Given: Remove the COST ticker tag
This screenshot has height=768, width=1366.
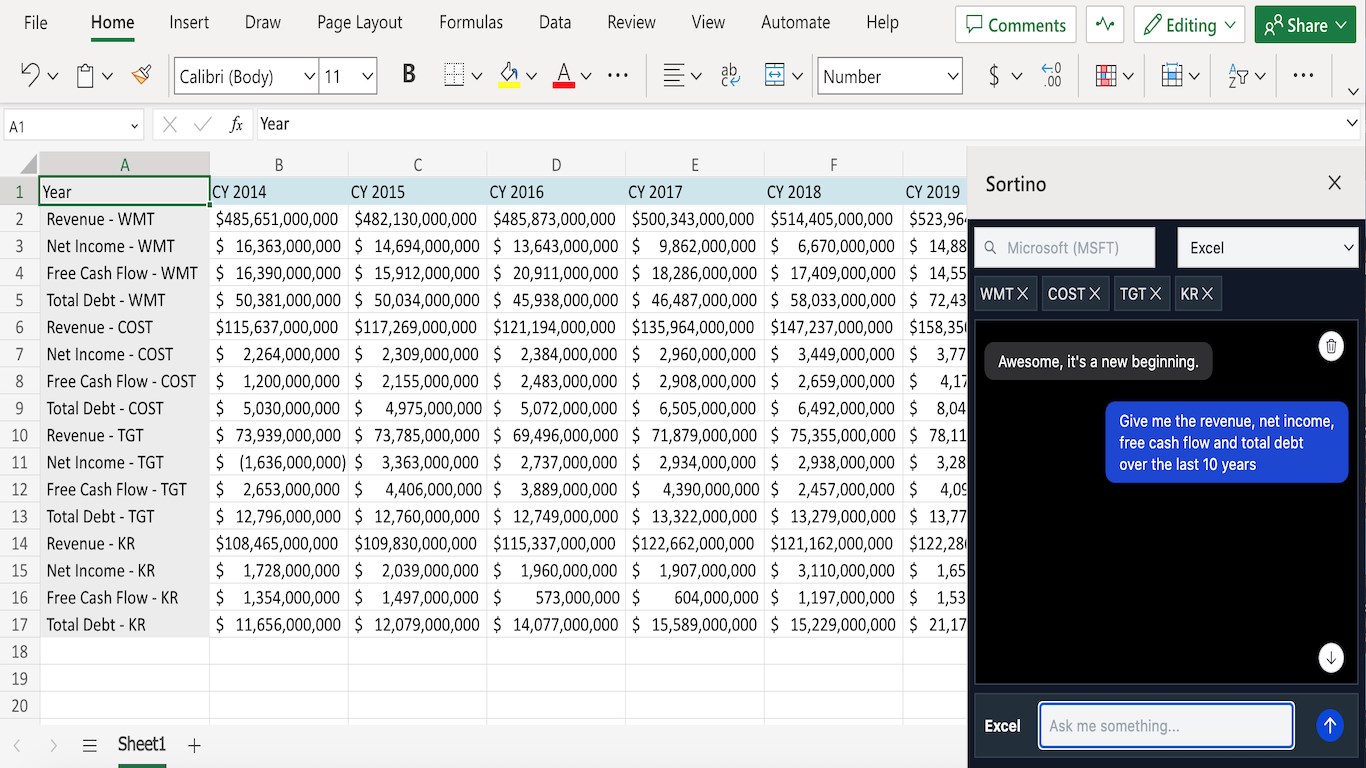Looking at the screenshot, I should pos(1095,294).
